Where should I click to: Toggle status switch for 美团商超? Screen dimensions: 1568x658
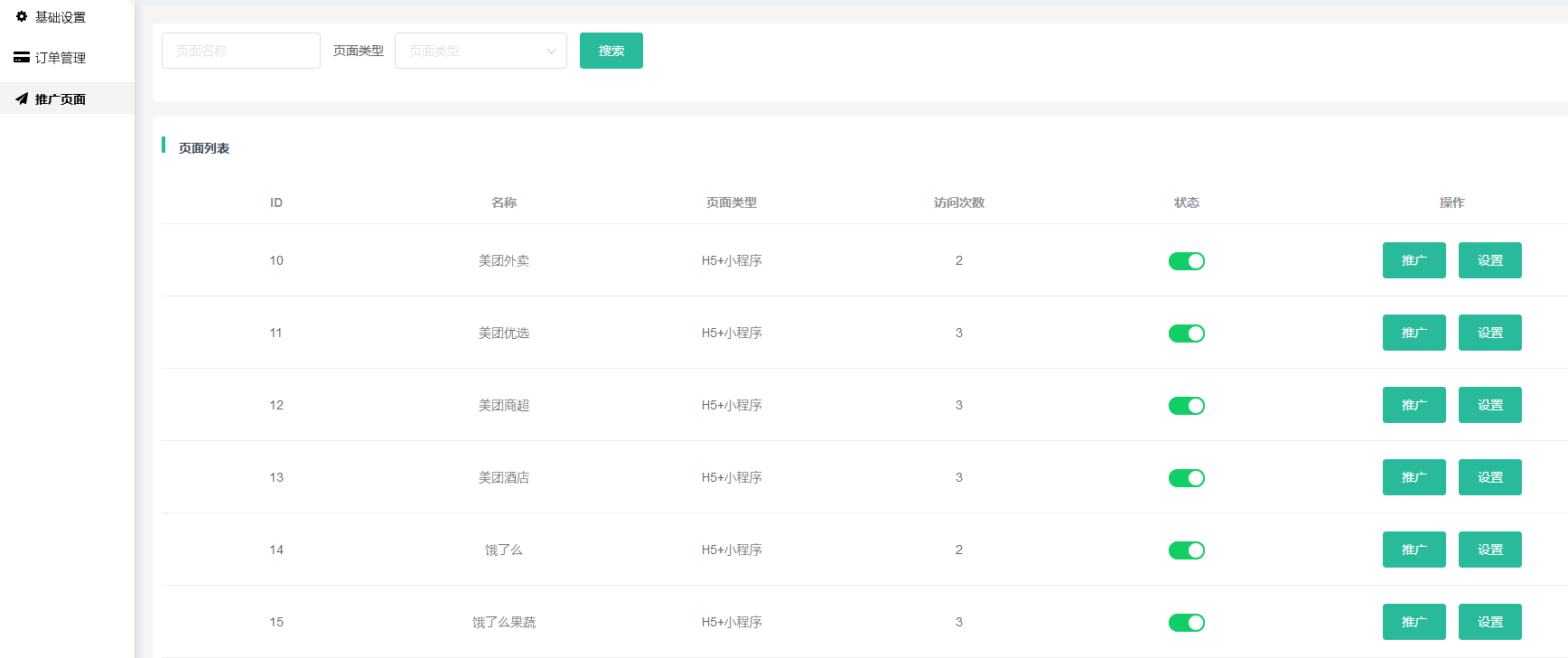(x=1187, y=406)
